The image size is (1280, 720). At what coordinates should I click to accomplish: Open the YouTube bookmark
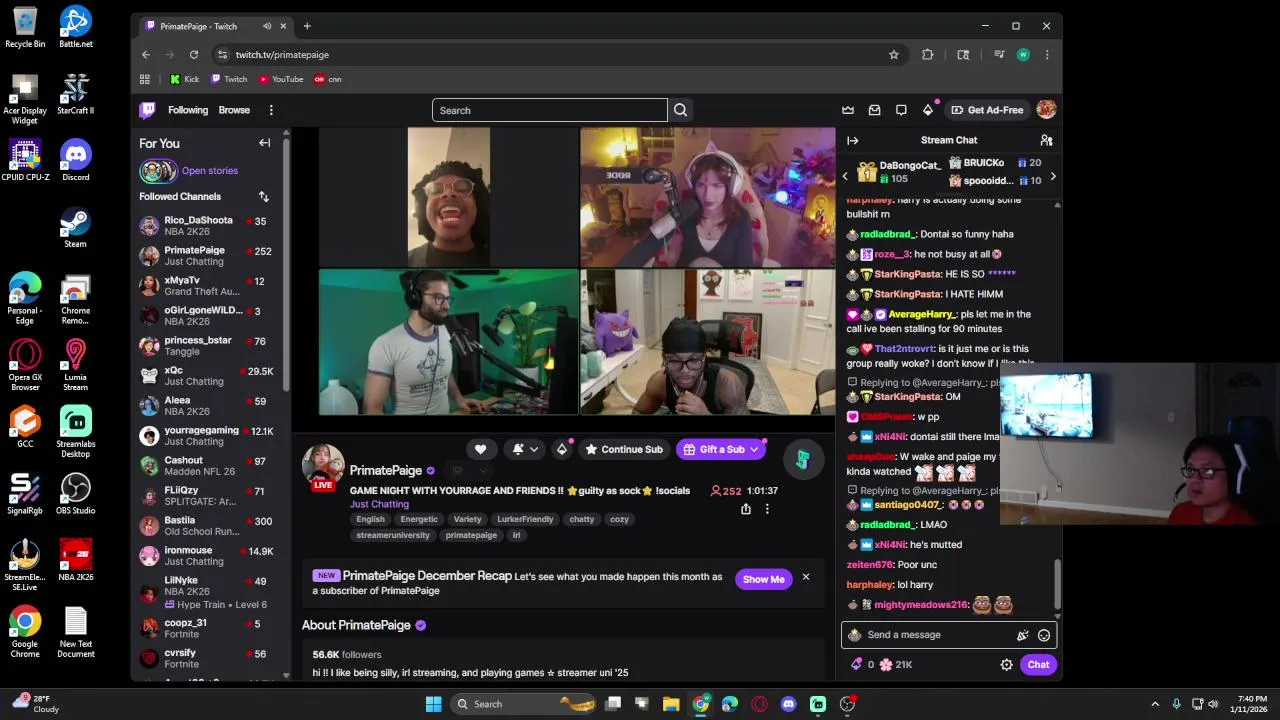pos(280,79)
